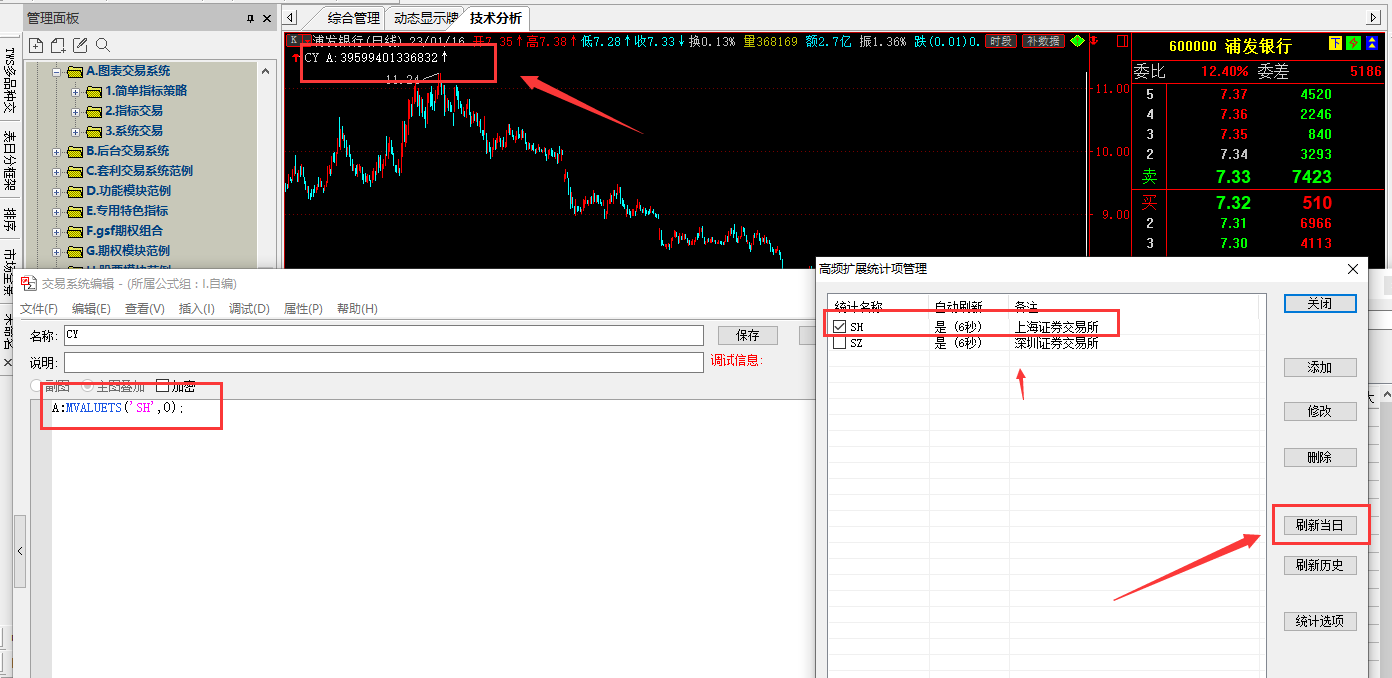This screenshot has height=678, width=1392.
Task: Click the 保存 button
Action: [x=747, y=335]
